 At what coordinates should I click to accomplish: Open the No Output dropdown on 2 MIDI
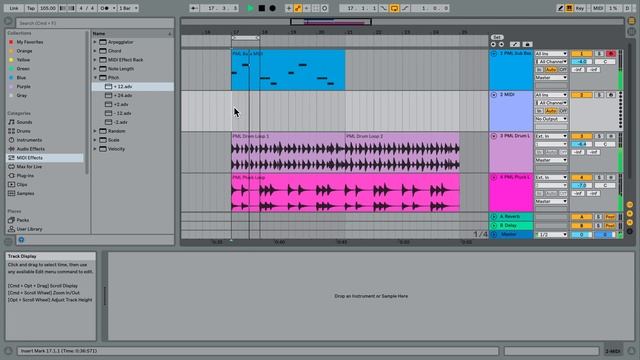551,119
